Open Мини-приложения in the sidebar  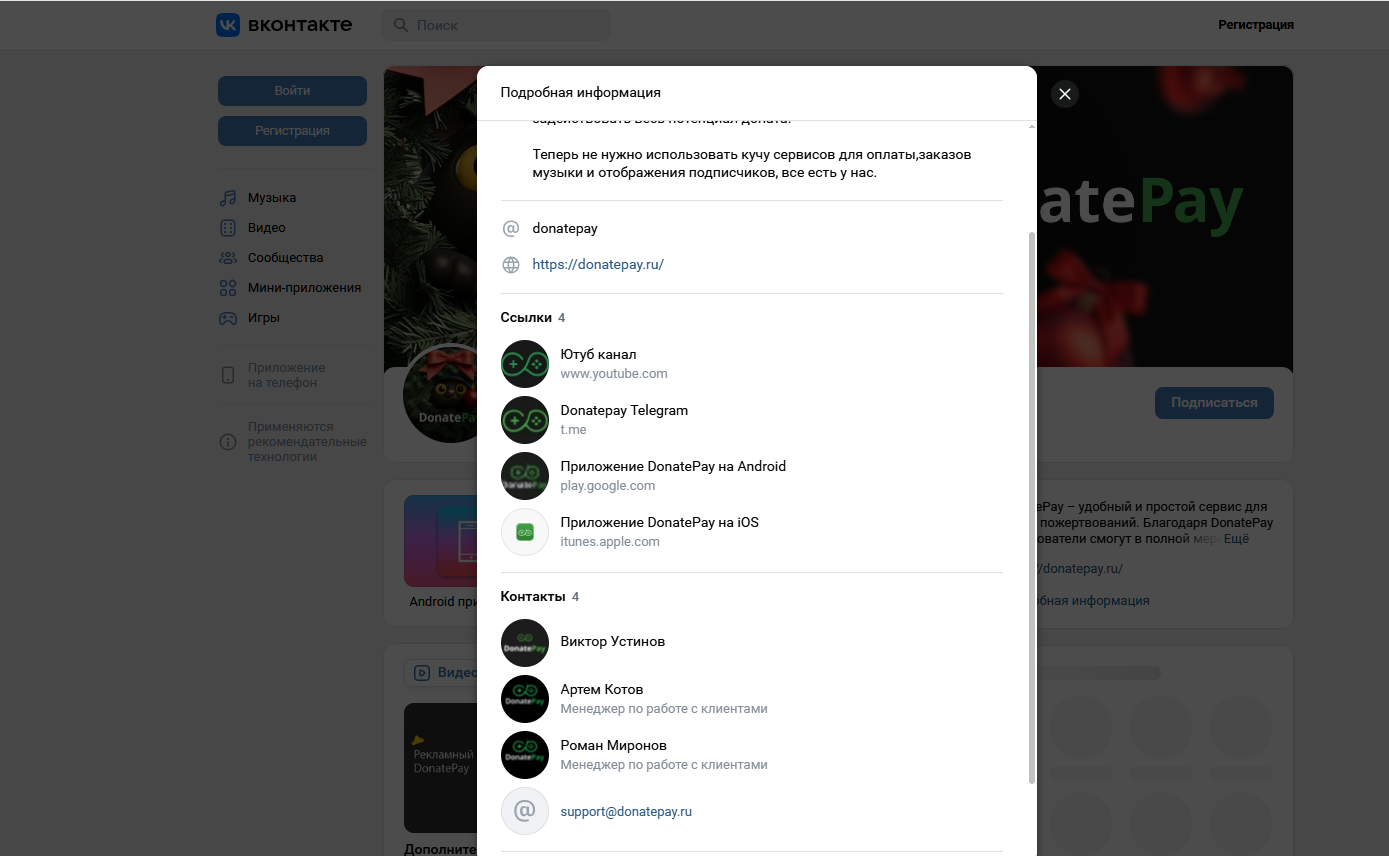(304, 288)
